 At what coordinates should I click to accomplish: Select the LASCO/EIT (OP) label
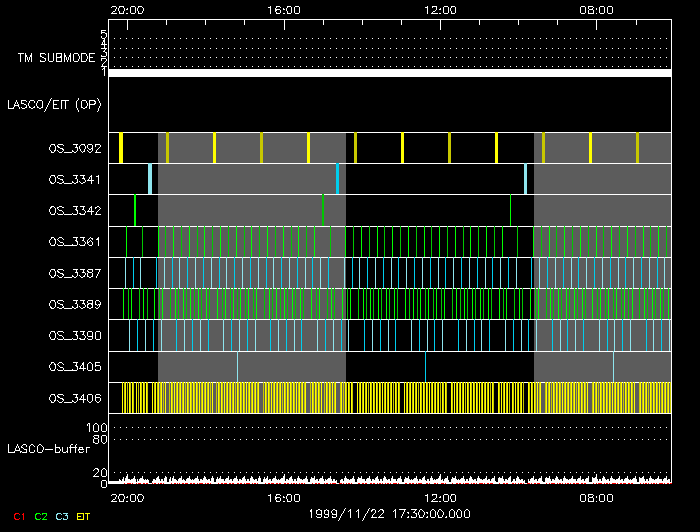[54, 104]
